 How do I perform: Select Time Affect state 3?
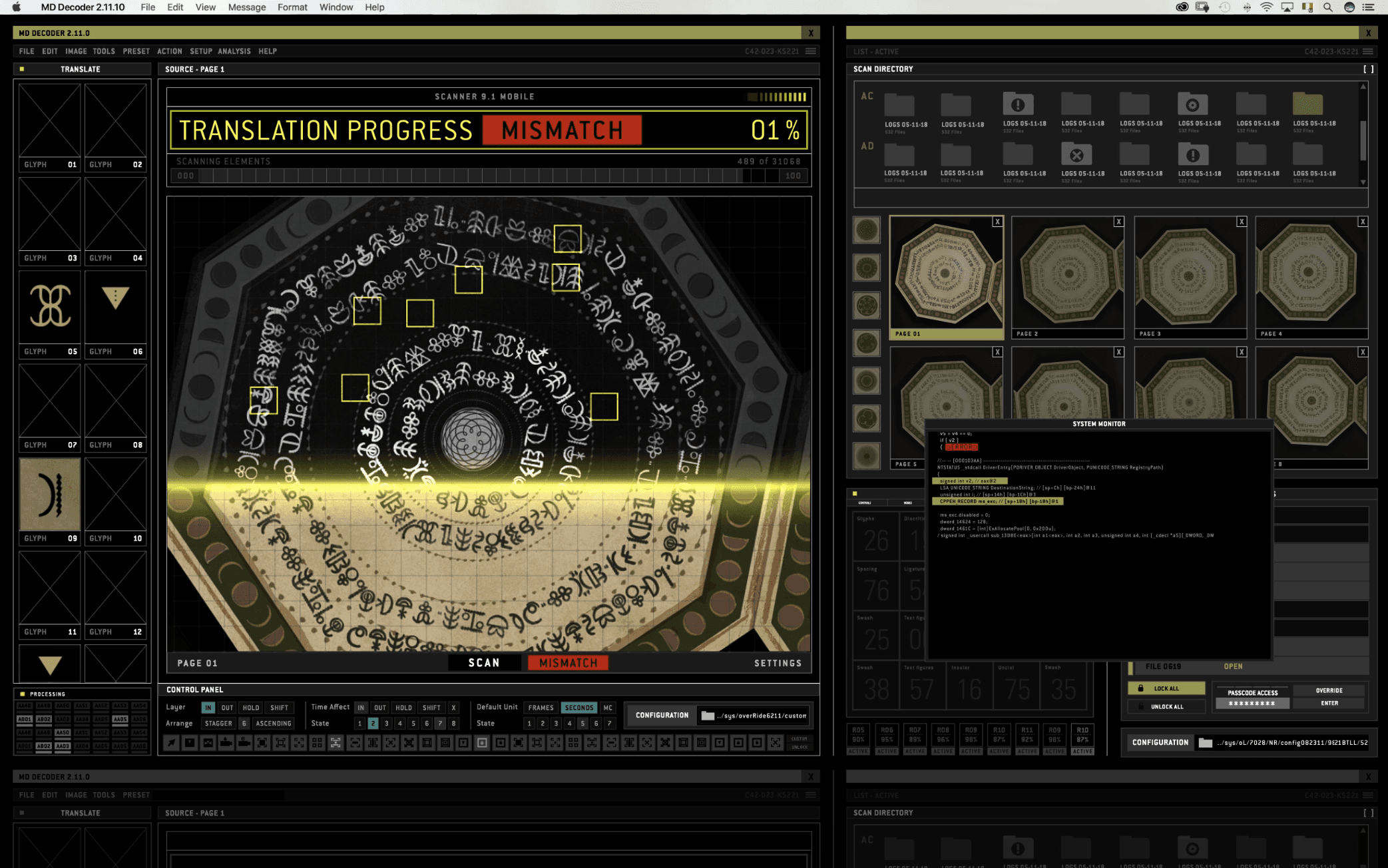pyautogui.click(x=387, y=724)
